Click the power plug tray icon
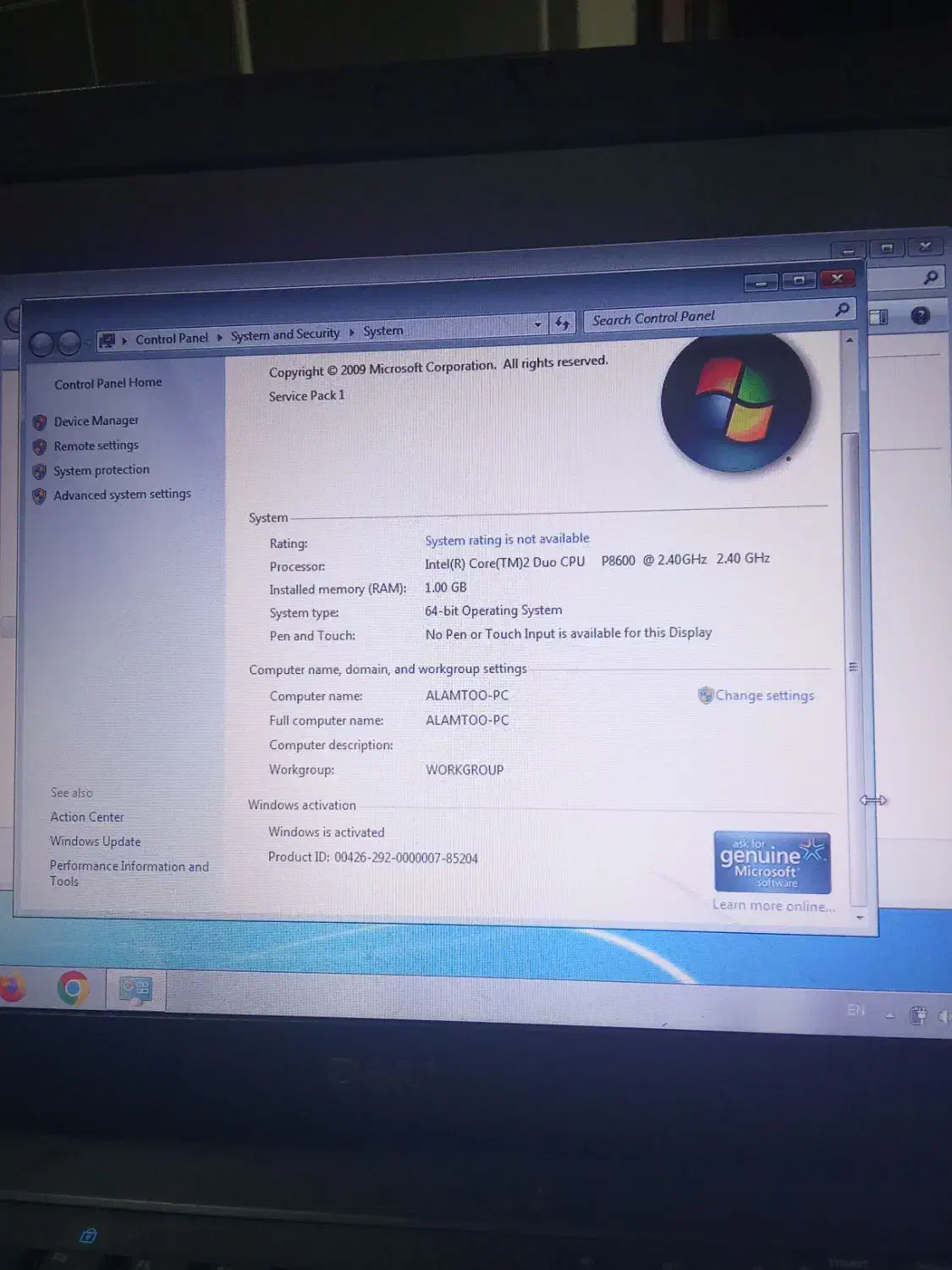Screen dimensions: 952x1270 [918, 1015]
